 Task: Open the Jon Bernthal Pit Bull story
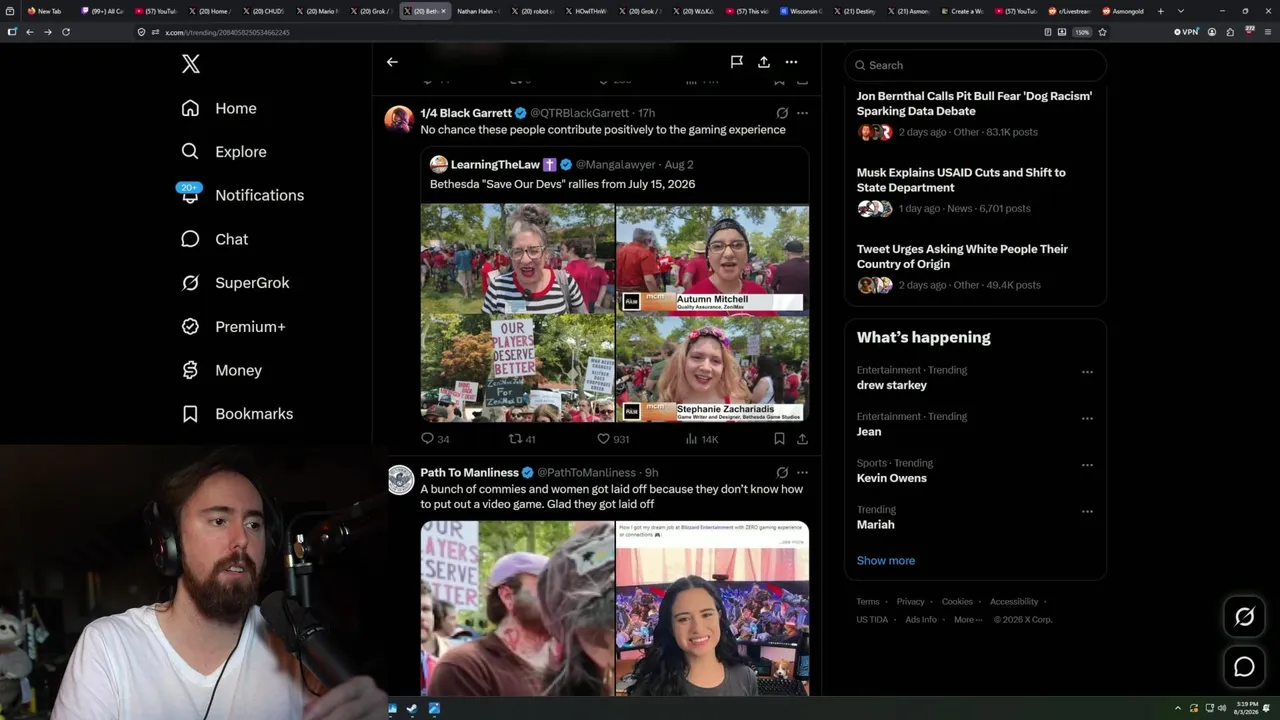(975, 113)
